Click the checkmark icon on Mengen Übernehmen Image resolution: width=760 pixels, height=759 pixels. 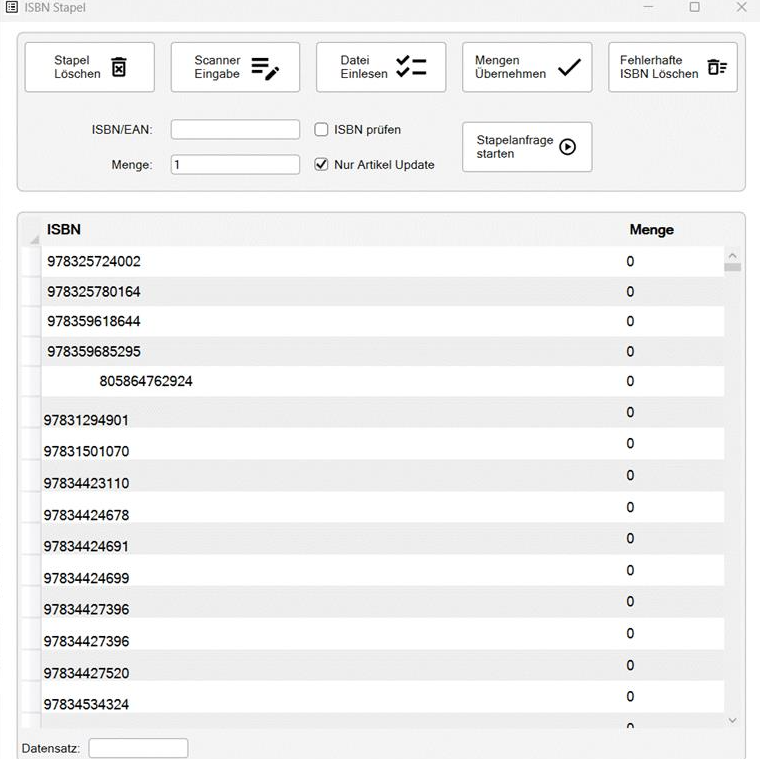[569, 67]
